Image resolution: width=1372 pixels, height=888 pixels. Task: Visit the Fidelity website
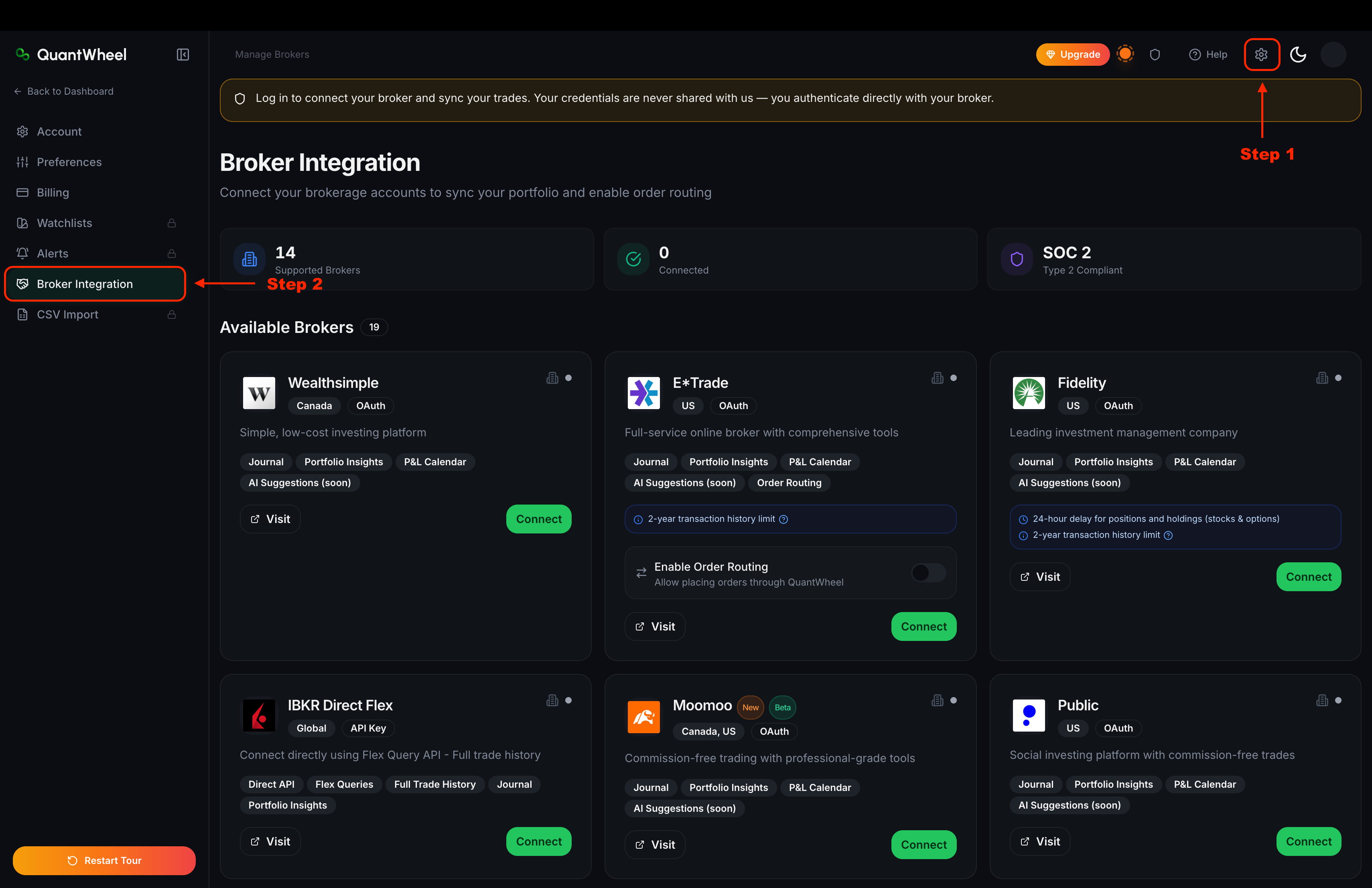[x=1040, y=577]
